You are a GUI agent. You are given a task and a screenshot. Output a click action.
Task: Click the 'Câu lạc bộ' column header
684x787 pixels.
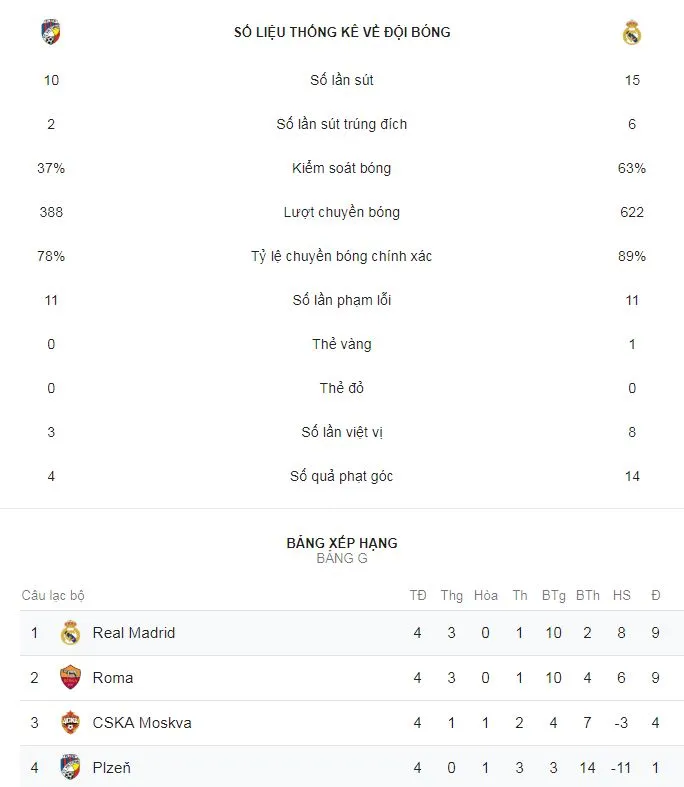coord(53,595)
